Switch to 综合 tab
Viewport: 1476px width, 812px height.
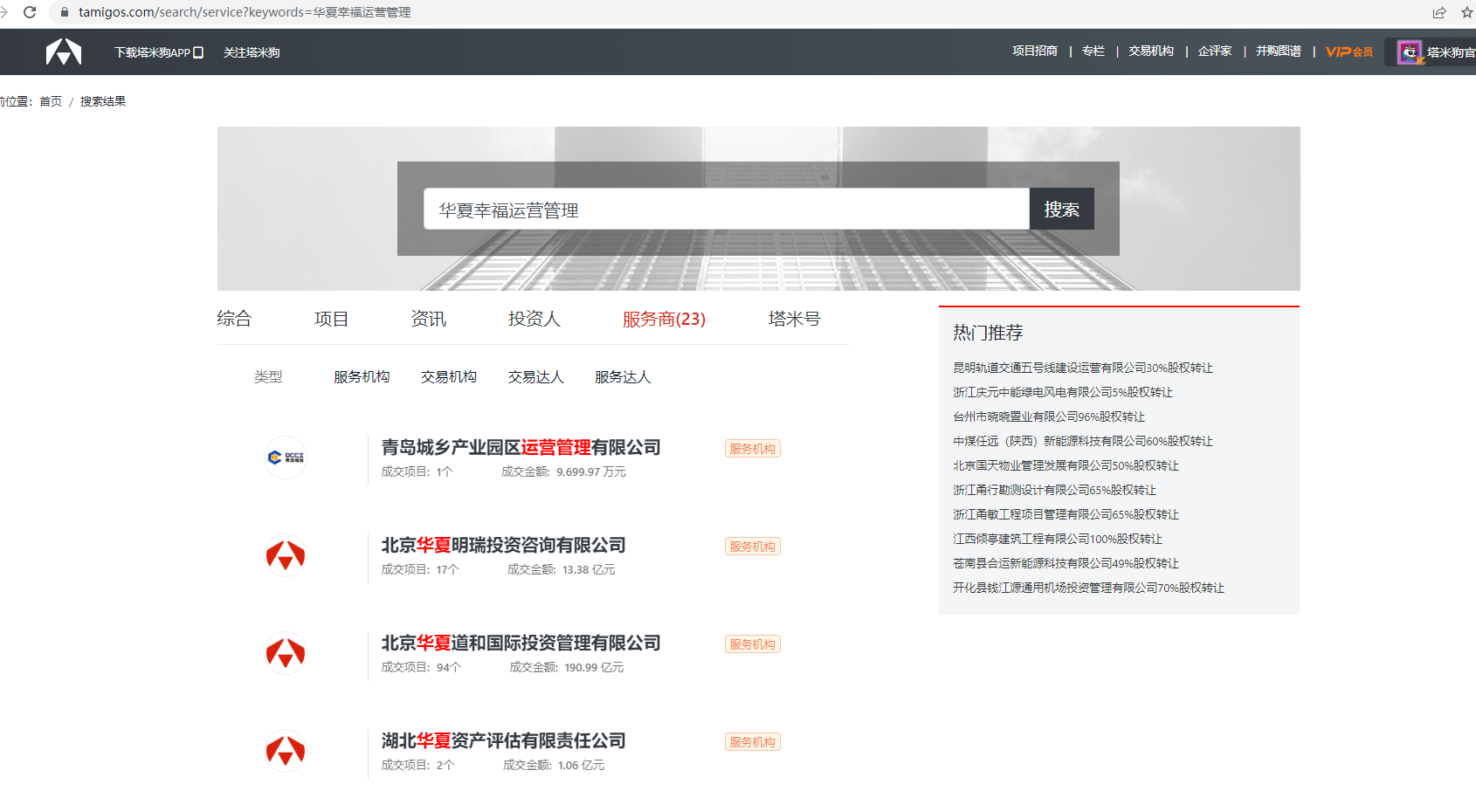234,319
